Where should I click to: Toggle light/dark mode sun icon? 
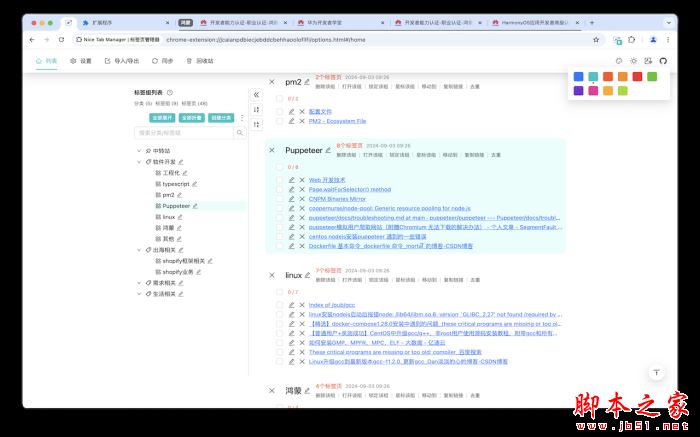pos(633,61)
